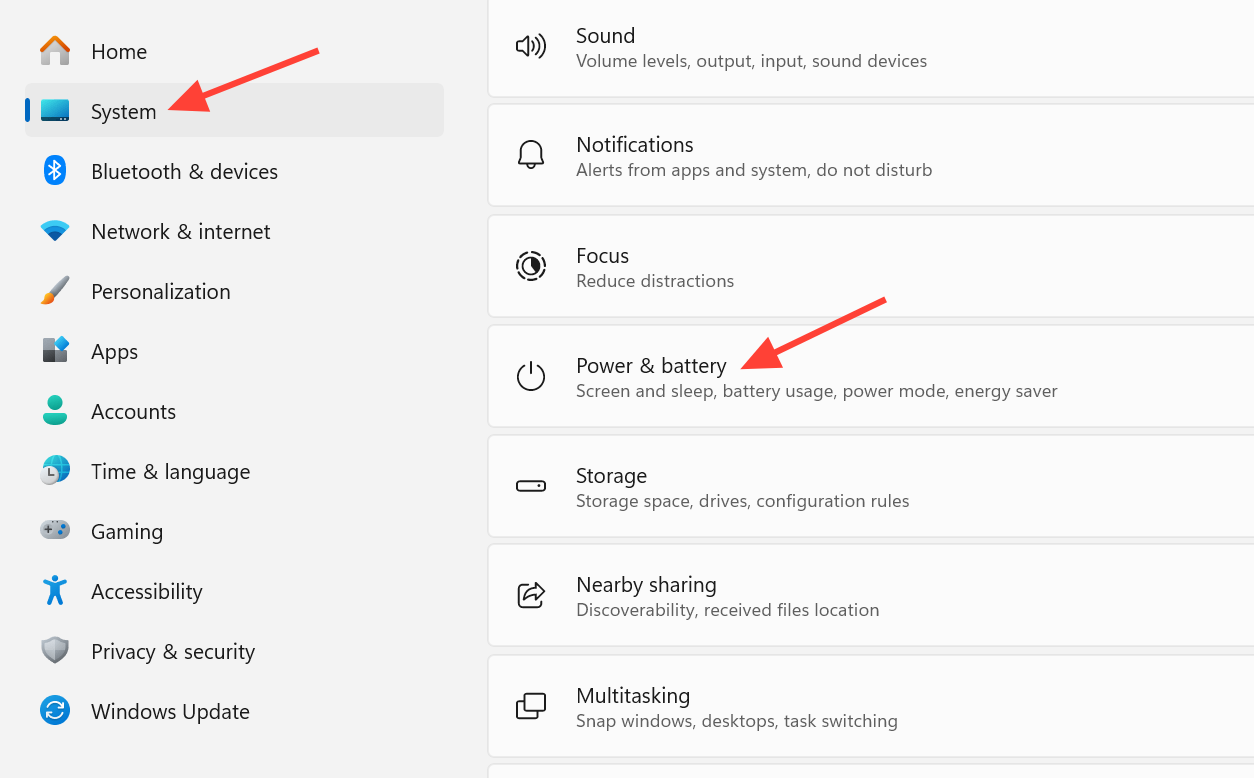This screenshot has width=1254, height=778.
Task: Open Power & battery settings
Action: [870, 377]
